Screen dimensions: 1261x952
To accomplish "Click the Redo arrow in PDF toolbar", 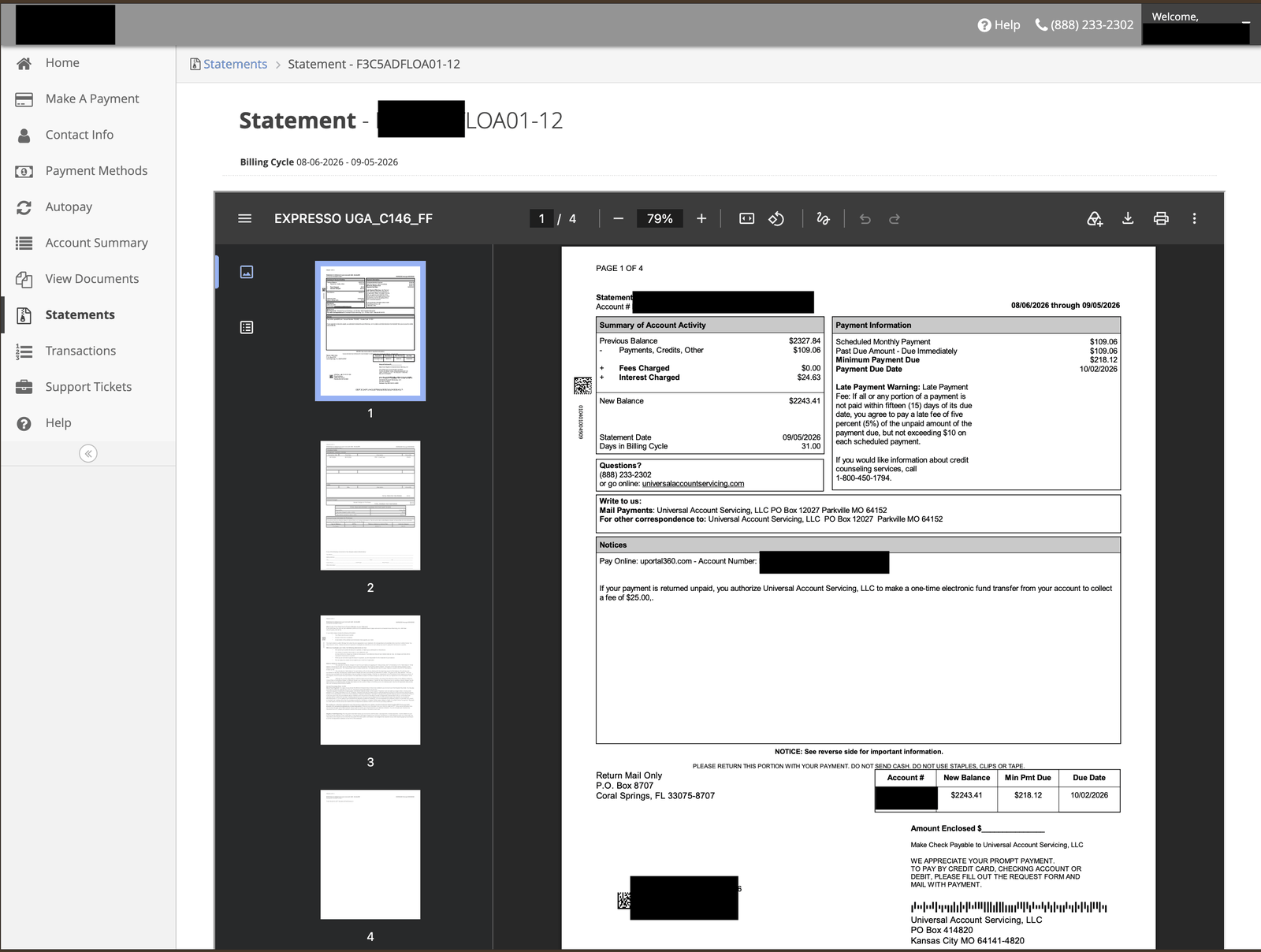I will point(895,218).
